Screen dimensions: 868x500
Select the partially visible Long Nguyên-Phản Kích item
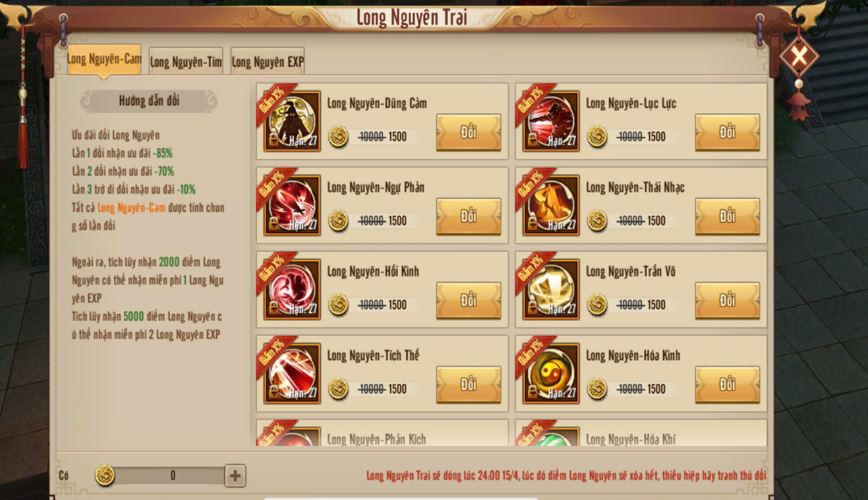coord(382,433)
